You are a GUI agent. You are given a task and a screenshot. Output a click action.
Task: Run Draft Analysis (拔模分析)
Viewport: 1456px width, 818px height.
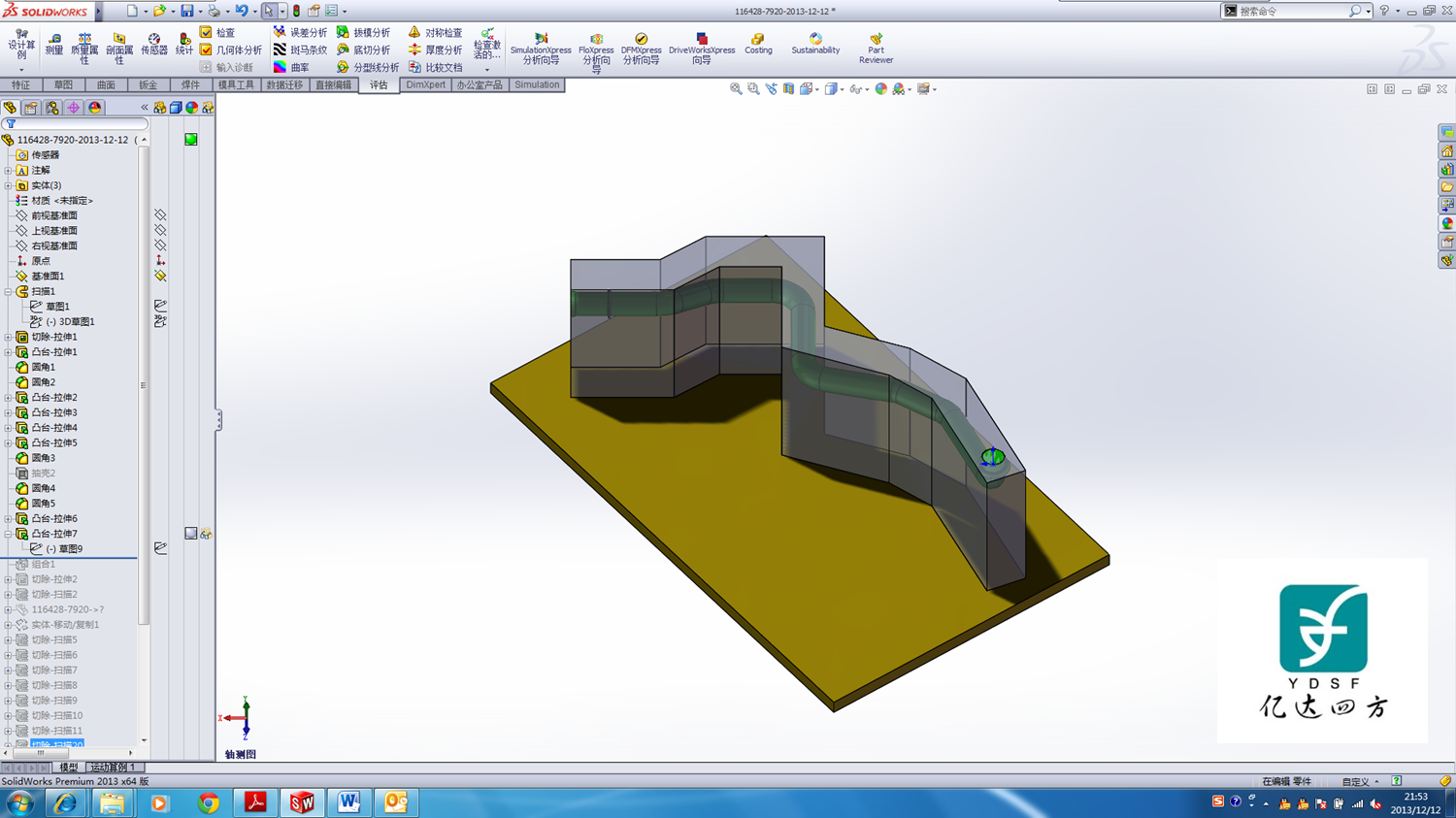click(363, 33)
